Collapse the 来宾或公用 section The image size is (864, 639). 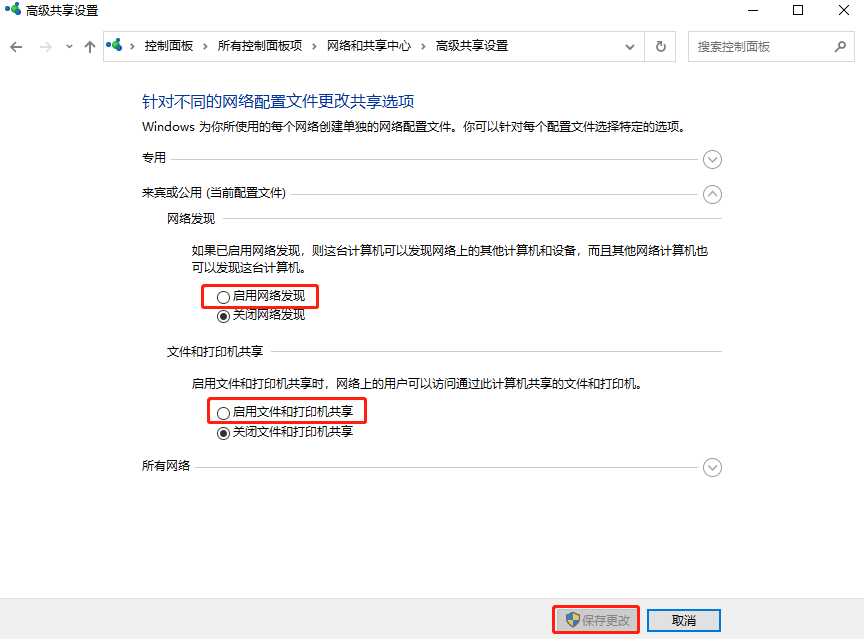tap(712, 195)
